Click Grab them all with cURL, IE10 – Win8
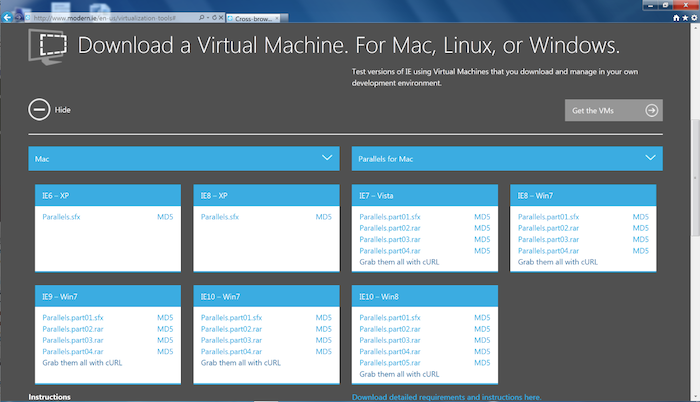The width and height of the screenshot is (700, 402). pyautogui.click(x=399, y=374)
